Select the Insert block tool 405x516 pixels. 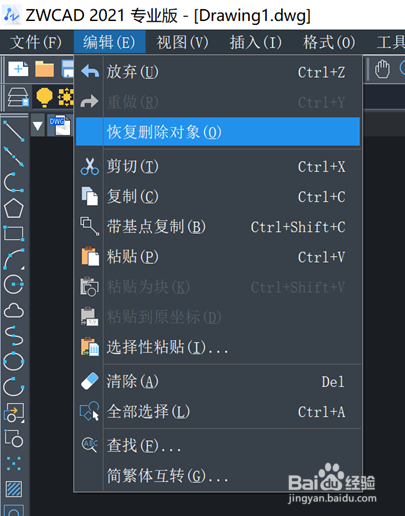(x=14, y=413)
